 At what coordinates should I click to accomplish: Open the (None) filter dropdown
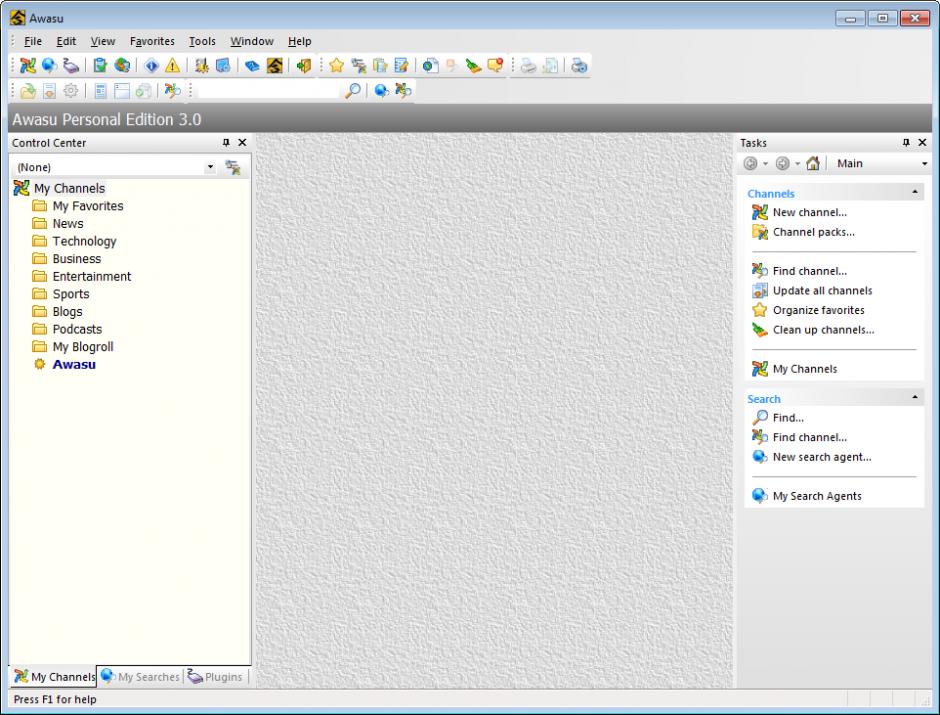[x=210, y=167]
